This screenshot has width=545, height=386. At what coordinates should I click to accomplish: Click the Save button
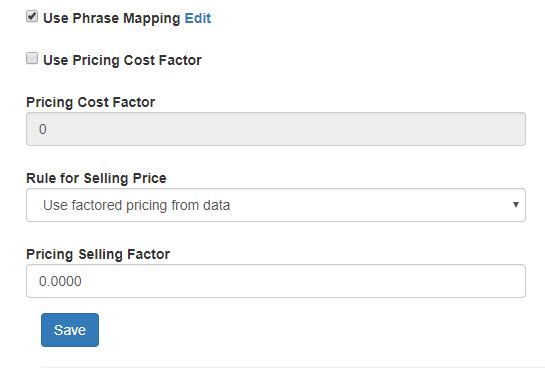tap(70, 330)
